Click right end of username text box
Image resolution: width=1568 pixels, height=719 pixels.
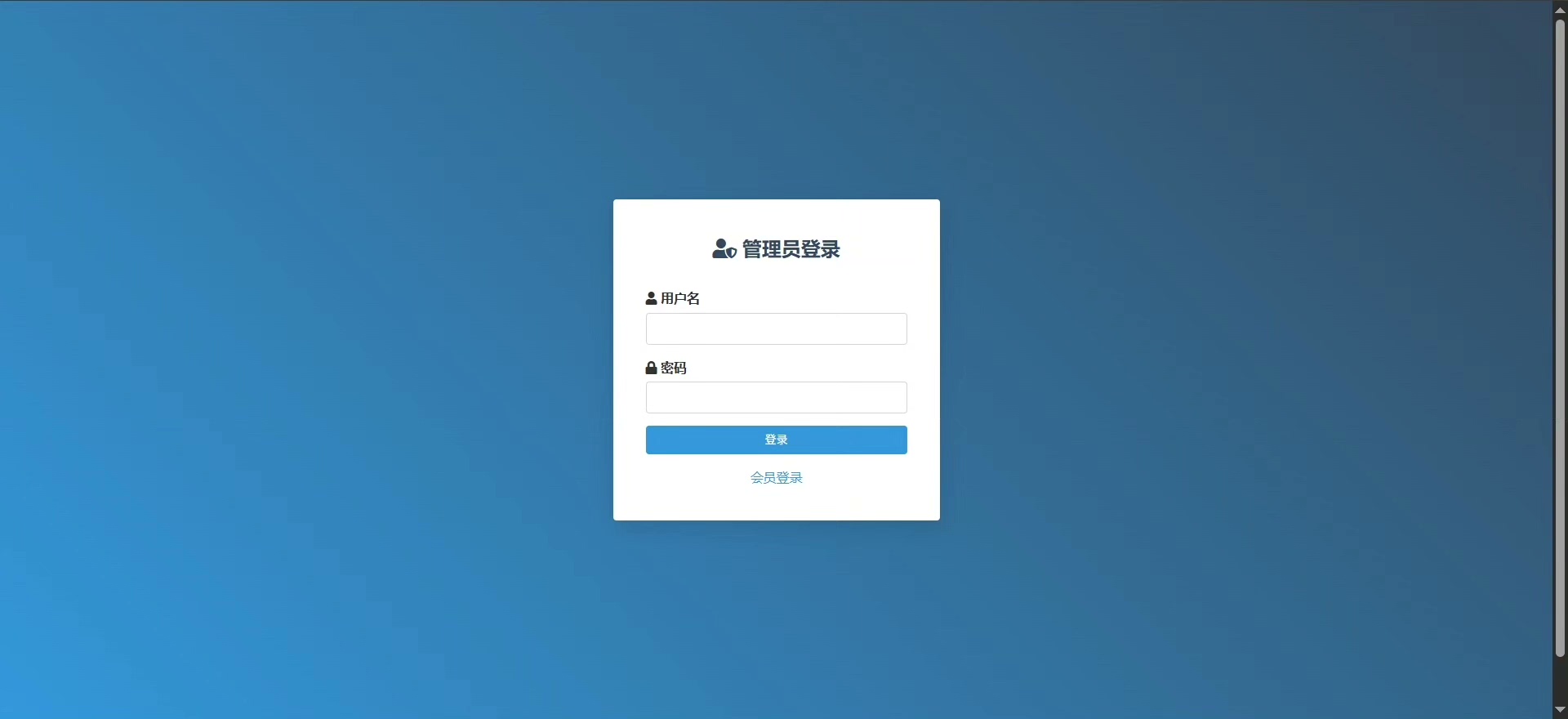[x=894, y=329]
